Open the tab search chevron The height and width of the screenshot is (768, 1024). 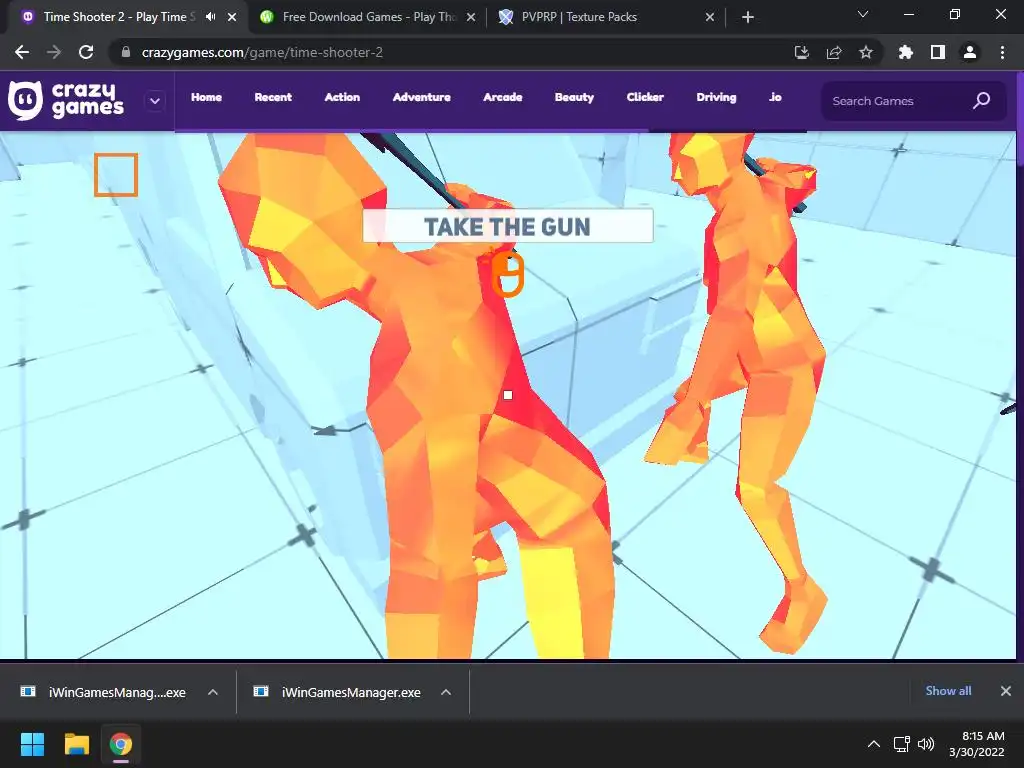[x=863, y=14]
